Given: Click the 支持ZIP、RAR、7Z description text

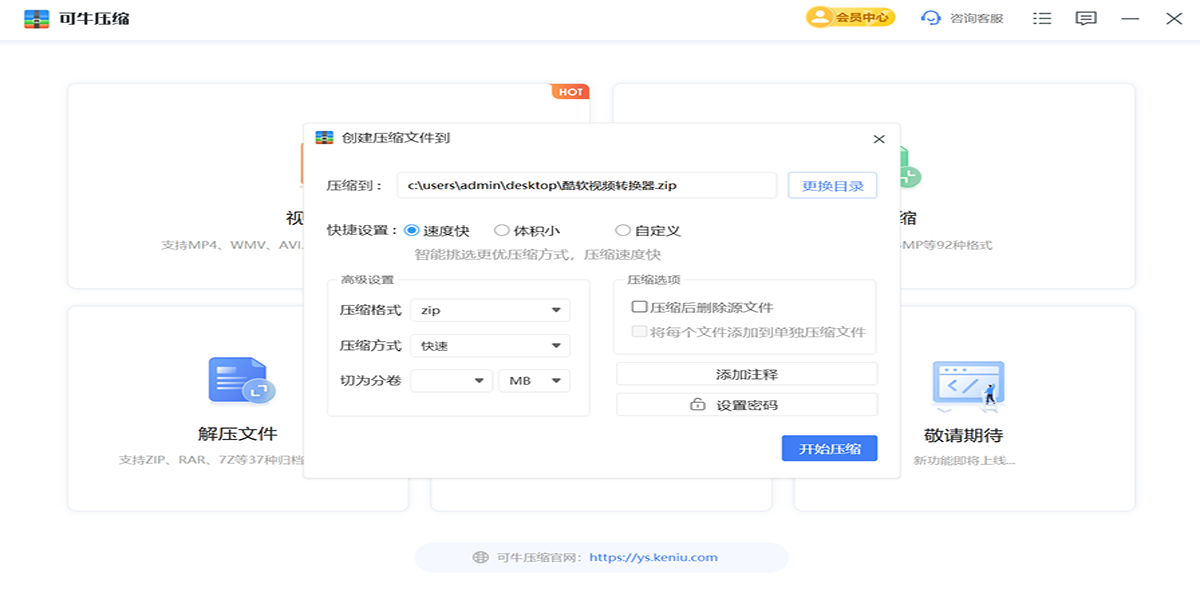Looking at the screenshot, I should [211, 461].
